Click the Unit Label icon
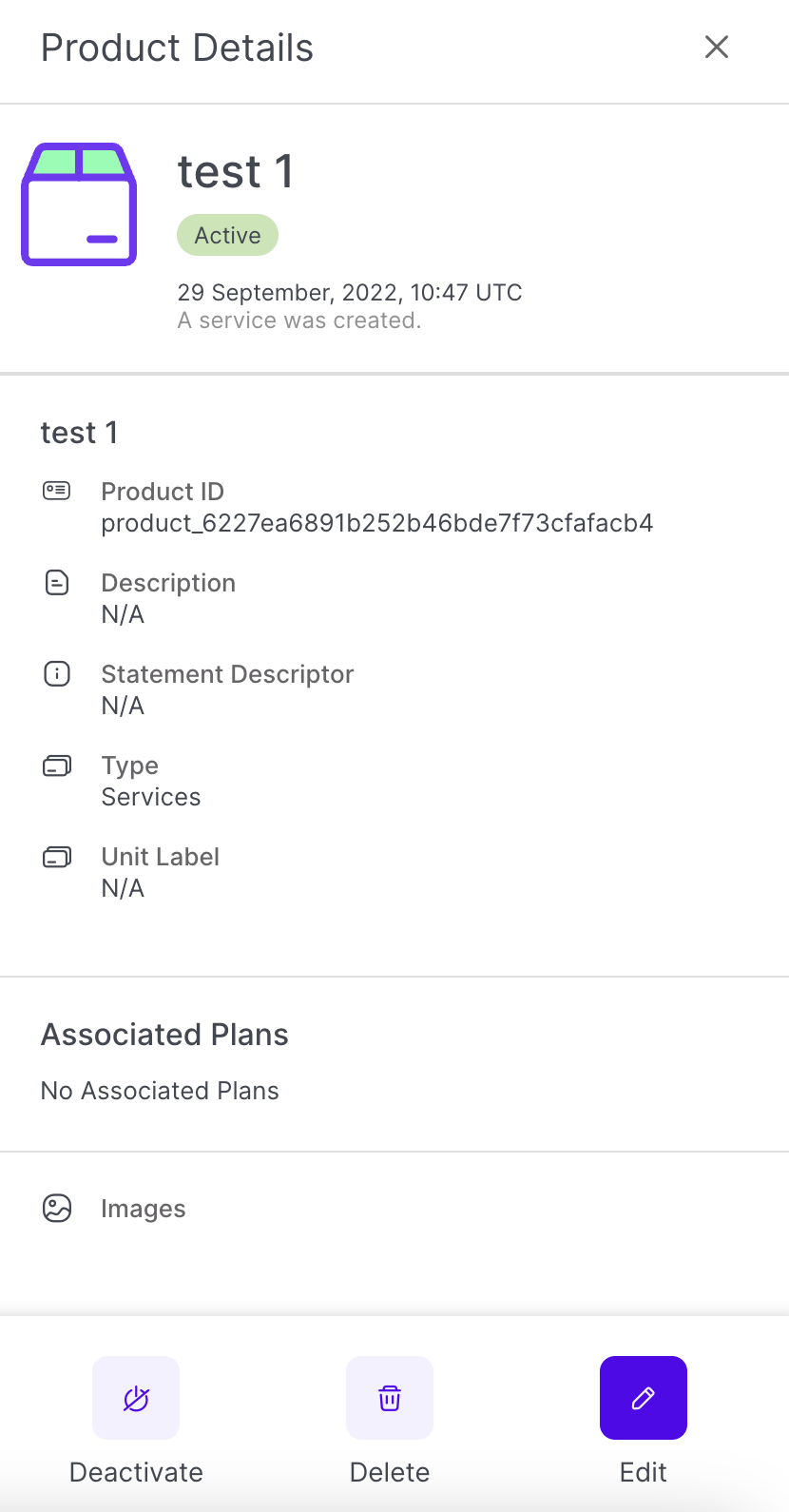 (57, 857)
